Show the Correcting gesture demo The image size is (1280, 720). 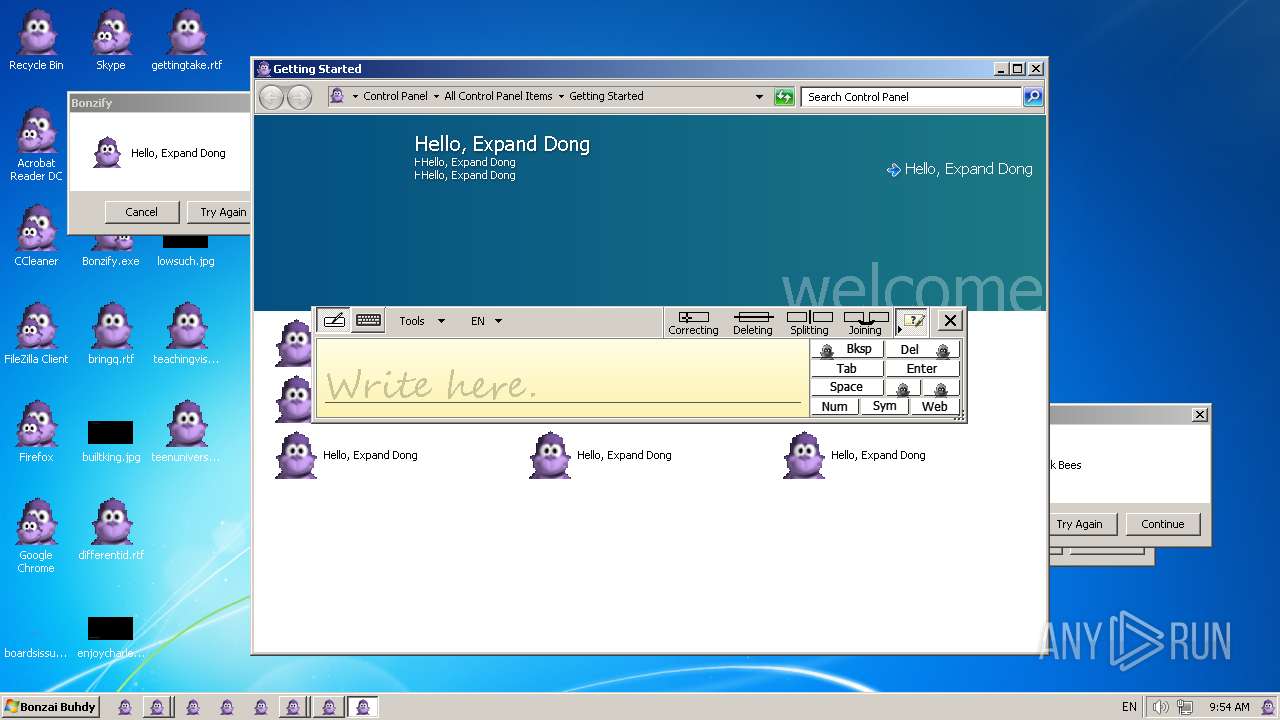point(693,323)
